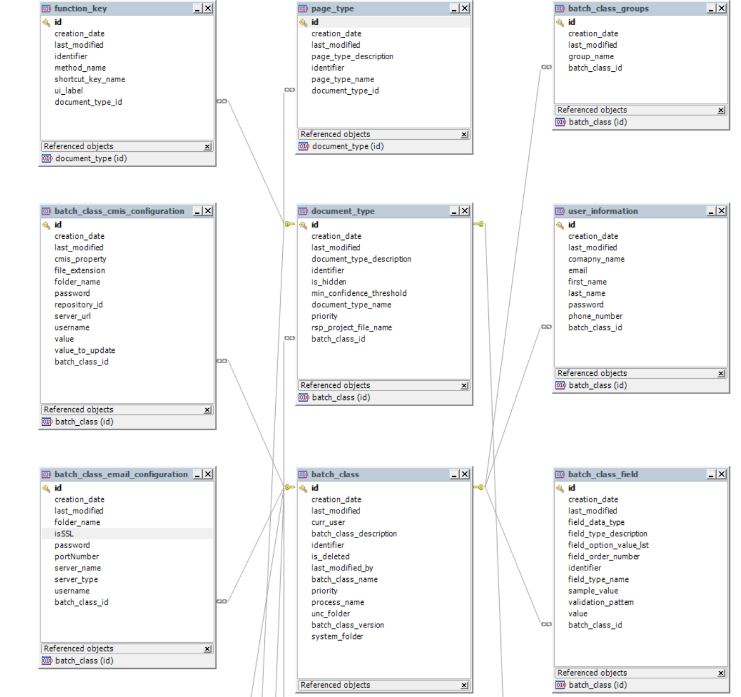Click reference icon beside batch_class (id) in cmis_configuration
Screen dimensions: 741x697
tap(47, 422)
